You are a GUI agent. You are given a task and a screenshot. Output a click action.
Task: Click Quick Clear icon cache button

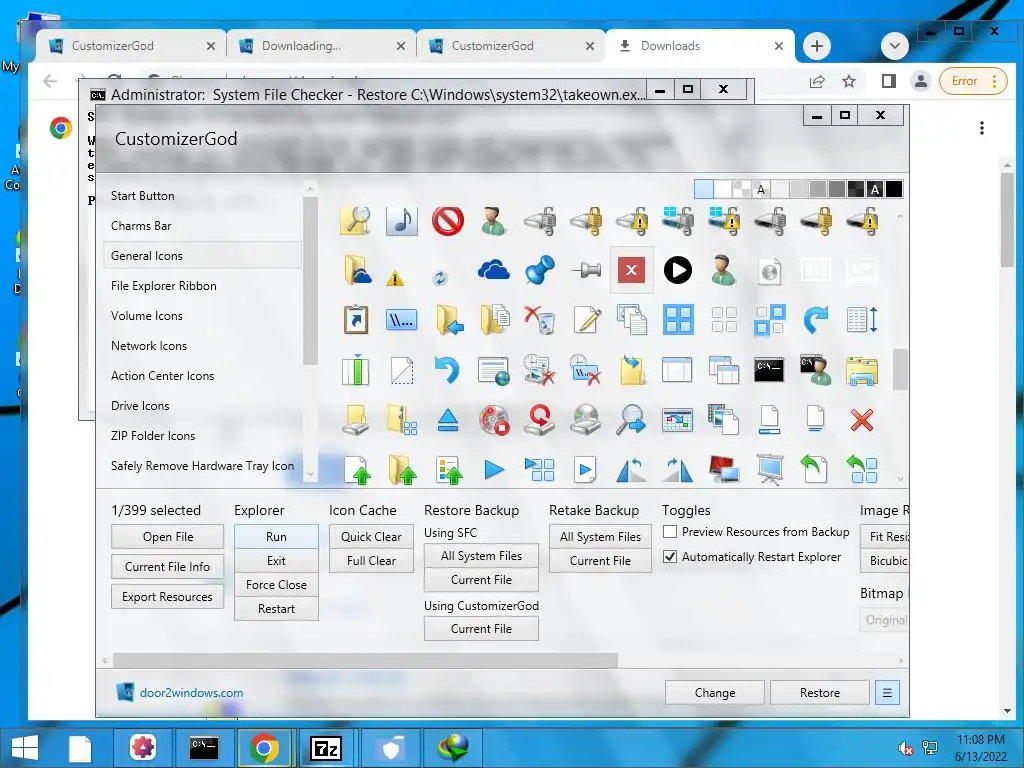click(x=371, y=536)
